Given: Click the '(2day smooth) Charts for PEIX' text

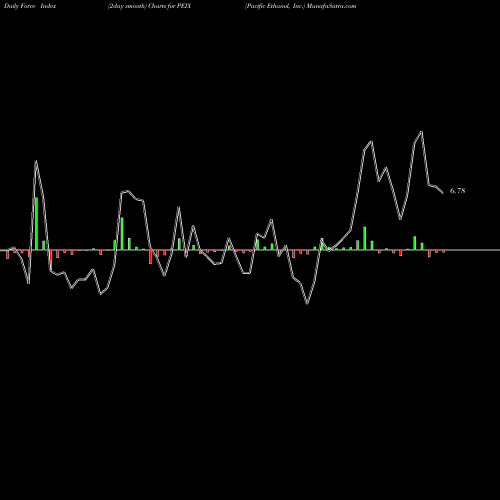Looking at the screenshot, I should [149, 6].
